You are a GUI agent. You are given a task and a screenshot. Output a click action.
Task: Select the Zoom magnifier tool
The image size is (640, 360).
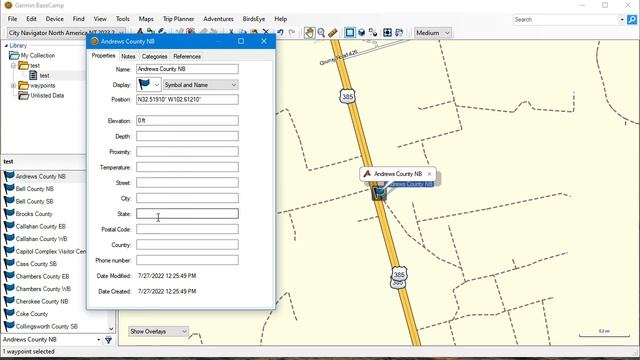321,33
